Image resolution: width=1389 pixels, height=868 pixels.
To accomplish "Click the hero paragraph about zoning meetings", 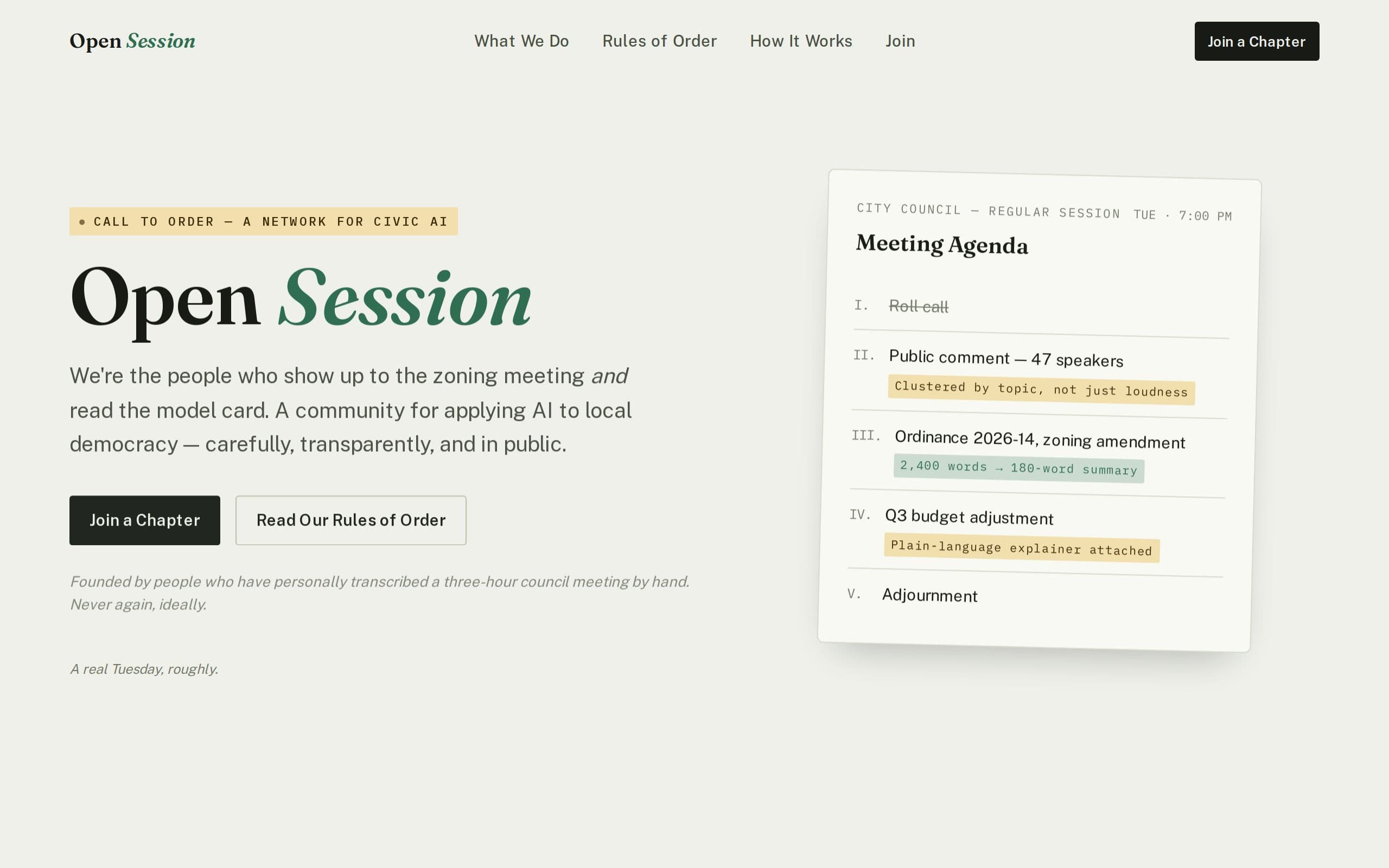I will [351, 410].
